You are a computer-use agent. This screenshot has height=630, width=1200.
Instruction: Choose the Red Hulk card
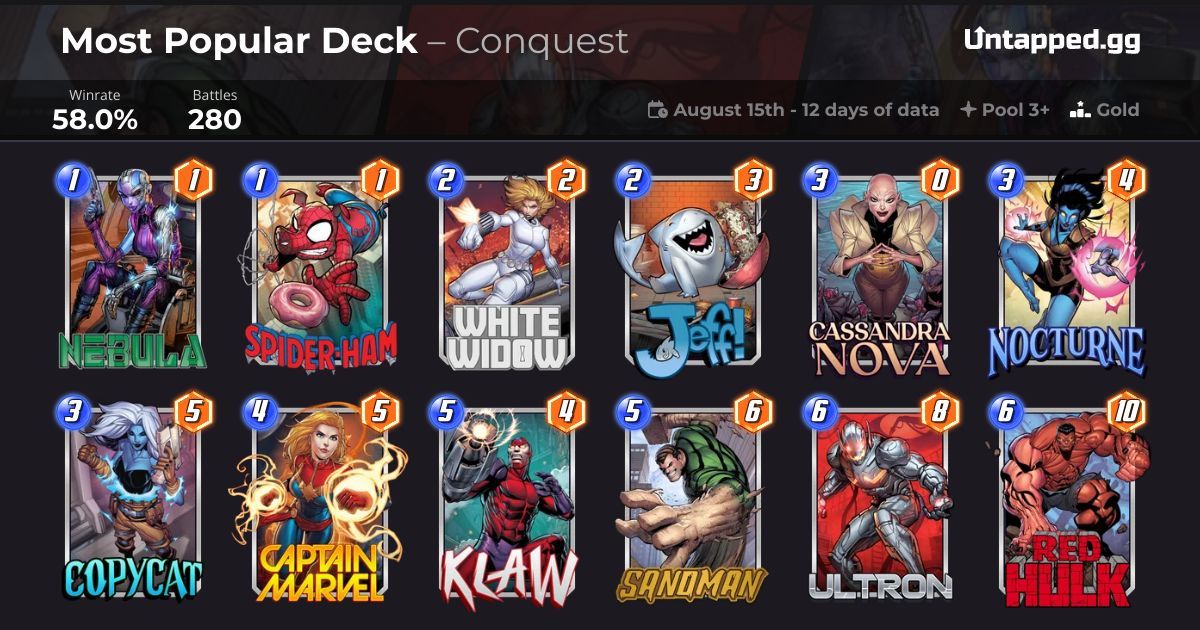[1067, 498]
